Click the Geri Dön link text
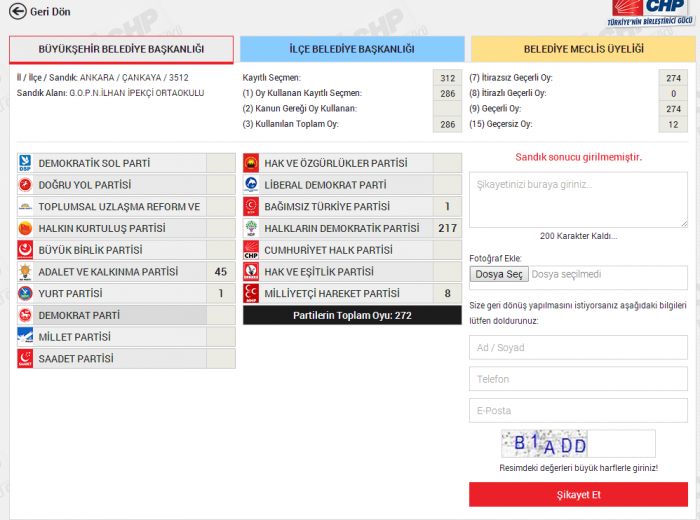 point(50,12)
